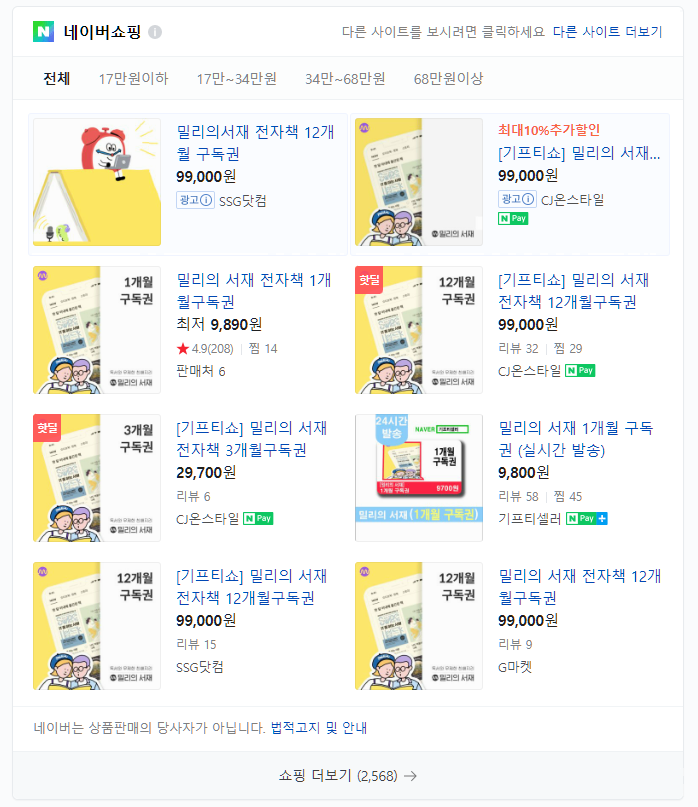Click the 광고 info badge for SSG닷컴
Screen dimensions: 698x807
point(195,200)
